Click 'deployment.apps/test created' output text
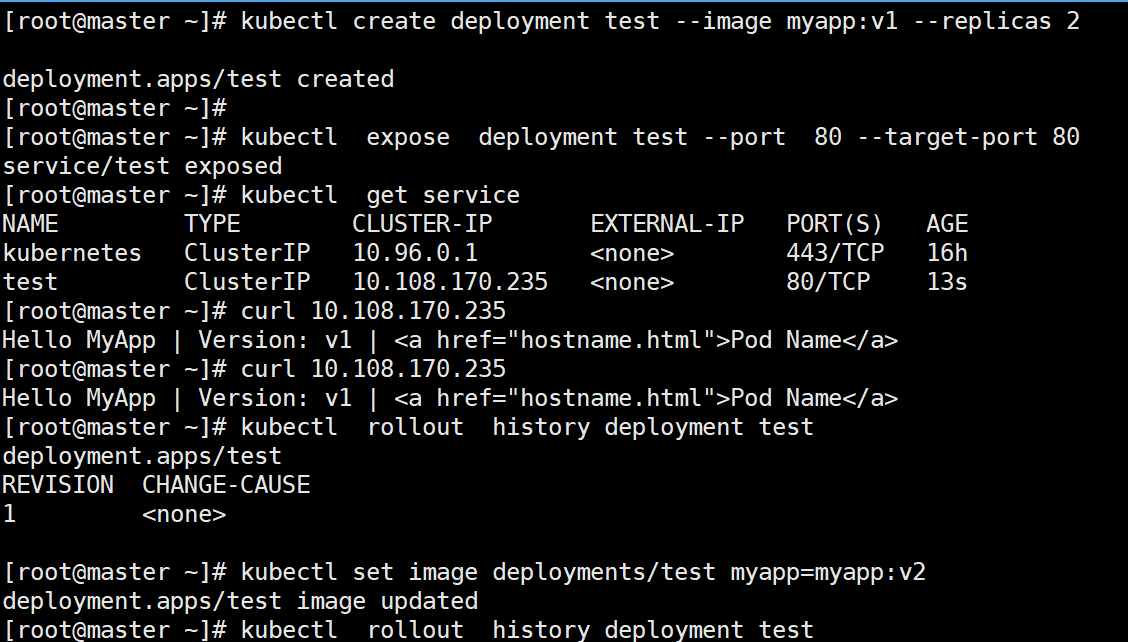The width and height of the screenshot is (1128, 642). tap(199, 79)
